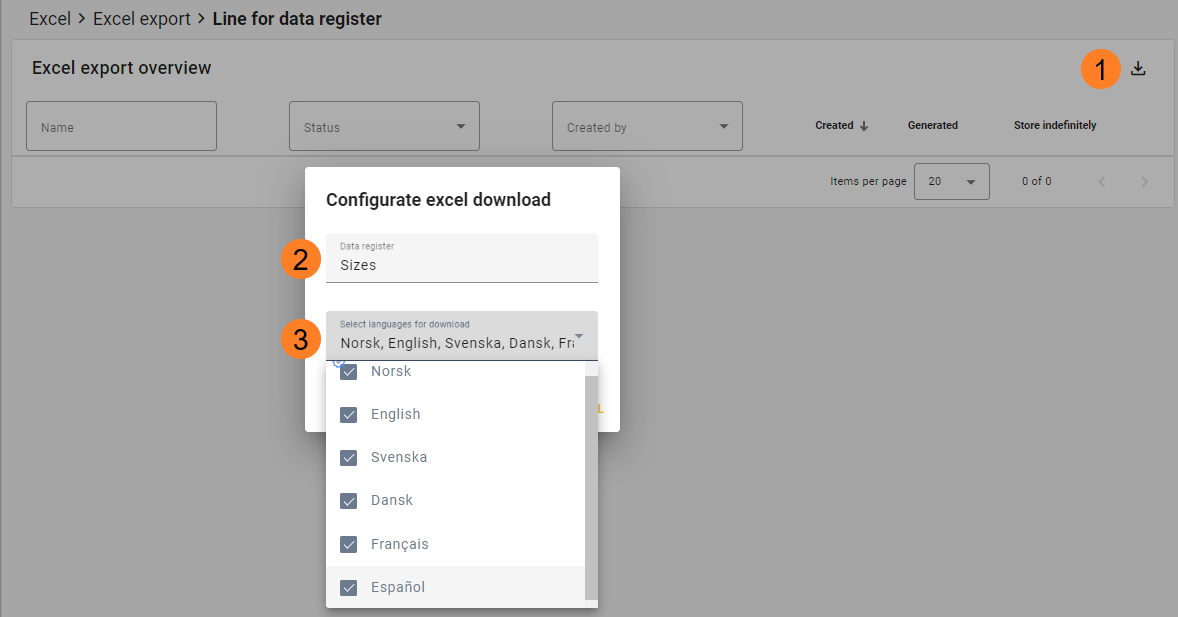Image resolution: width=1178 pixels, height=617 pixels.
Task: Expand the Created by dropdown
Action: [x=647, y=127]
